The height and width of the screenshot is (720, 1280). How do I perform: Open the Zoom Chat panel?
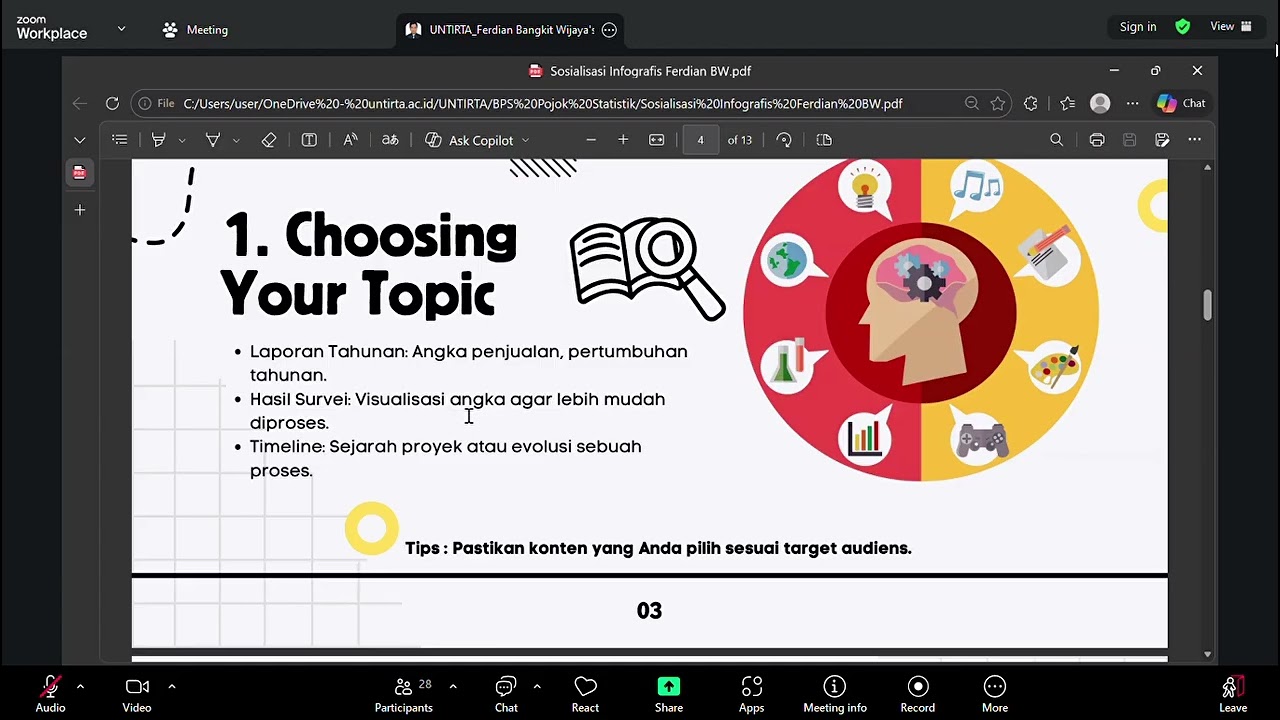pos(506,694)
